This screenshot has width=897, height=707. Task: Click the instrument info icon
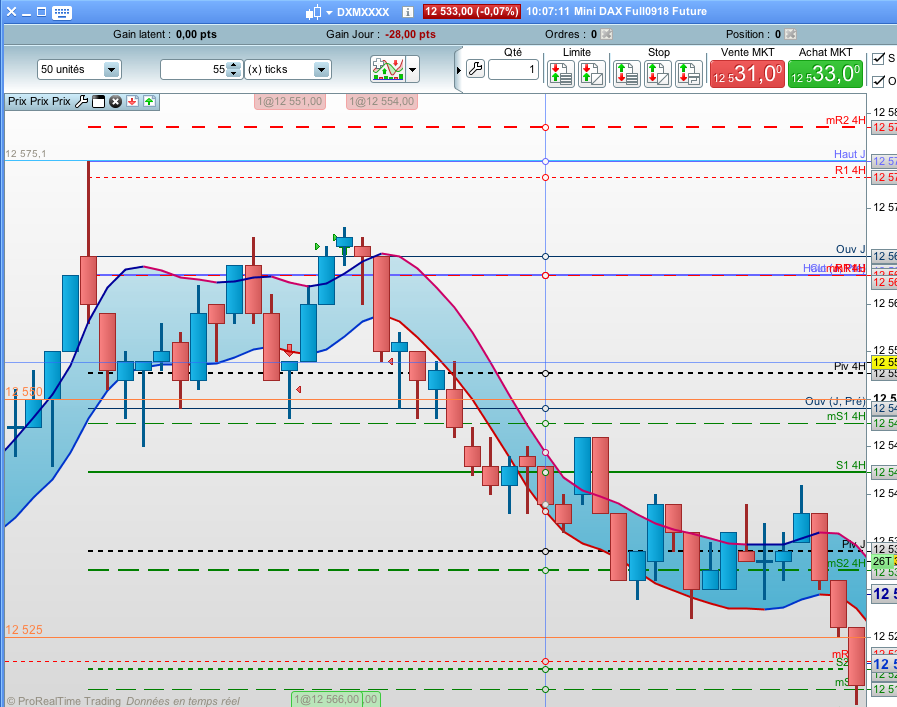click(x=407, y=12)
